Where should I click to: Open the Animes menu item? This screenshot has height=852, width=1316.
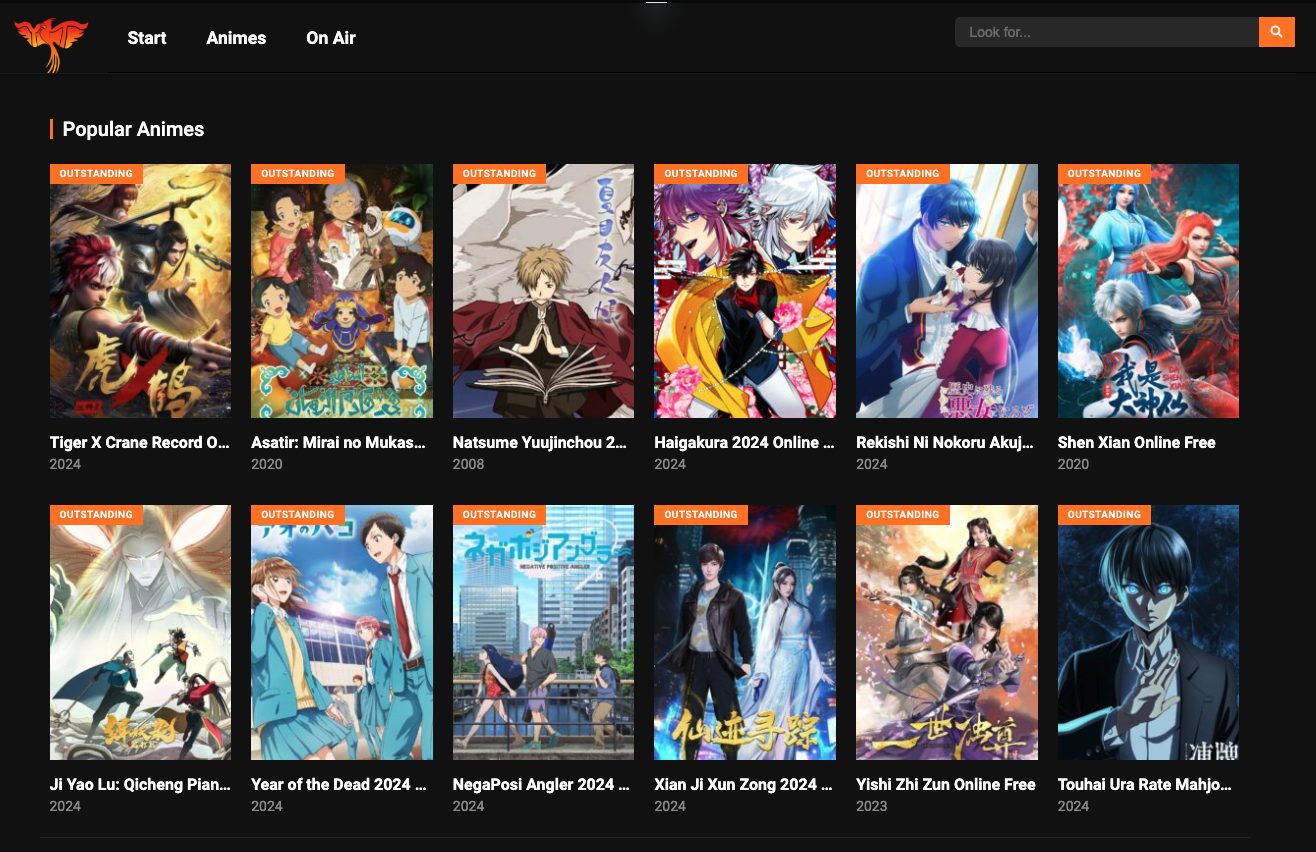[x=236, y=38]
